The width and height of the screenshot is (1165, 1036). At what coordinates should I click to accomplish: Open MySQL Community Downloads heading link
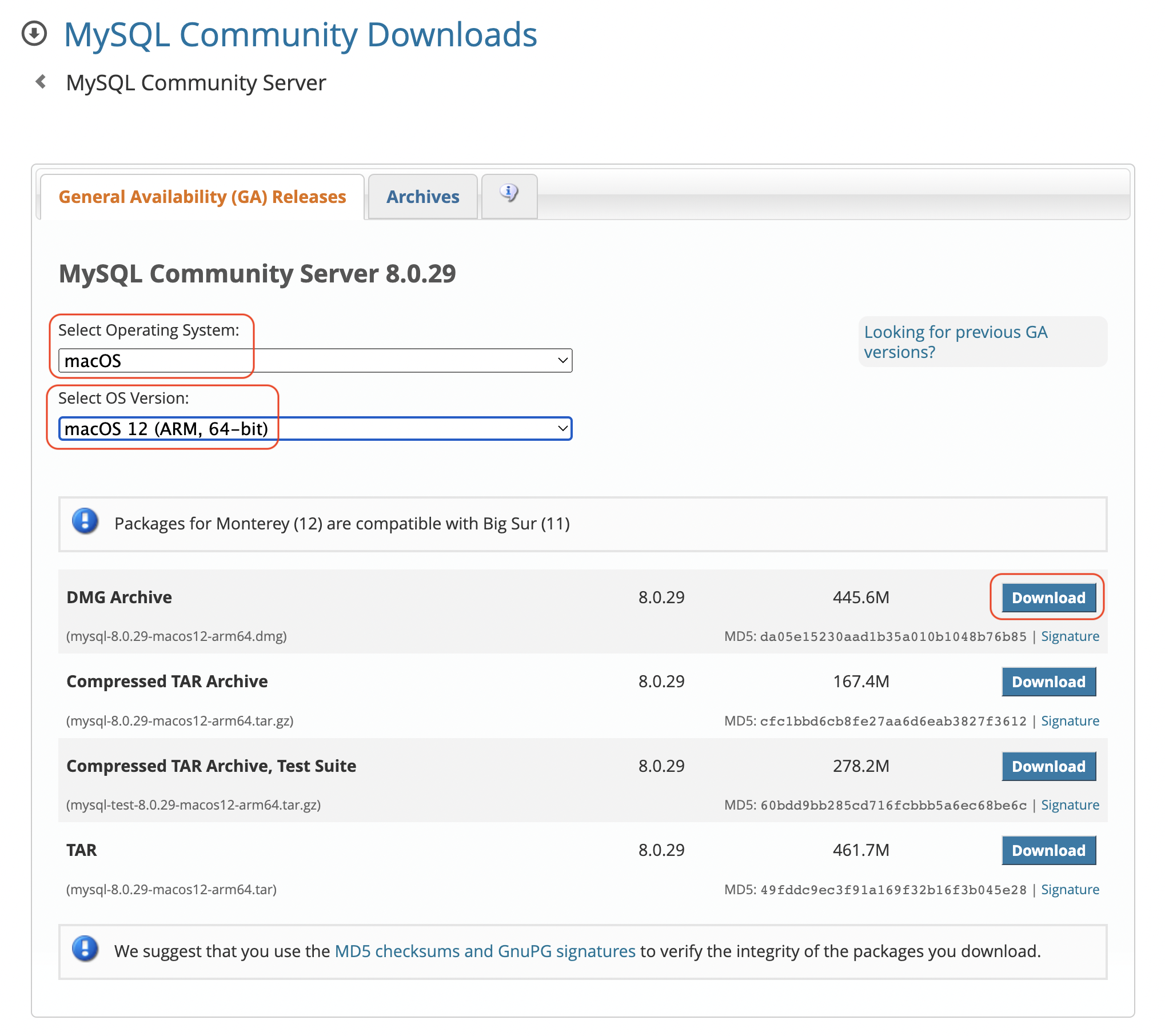point(301,35)
